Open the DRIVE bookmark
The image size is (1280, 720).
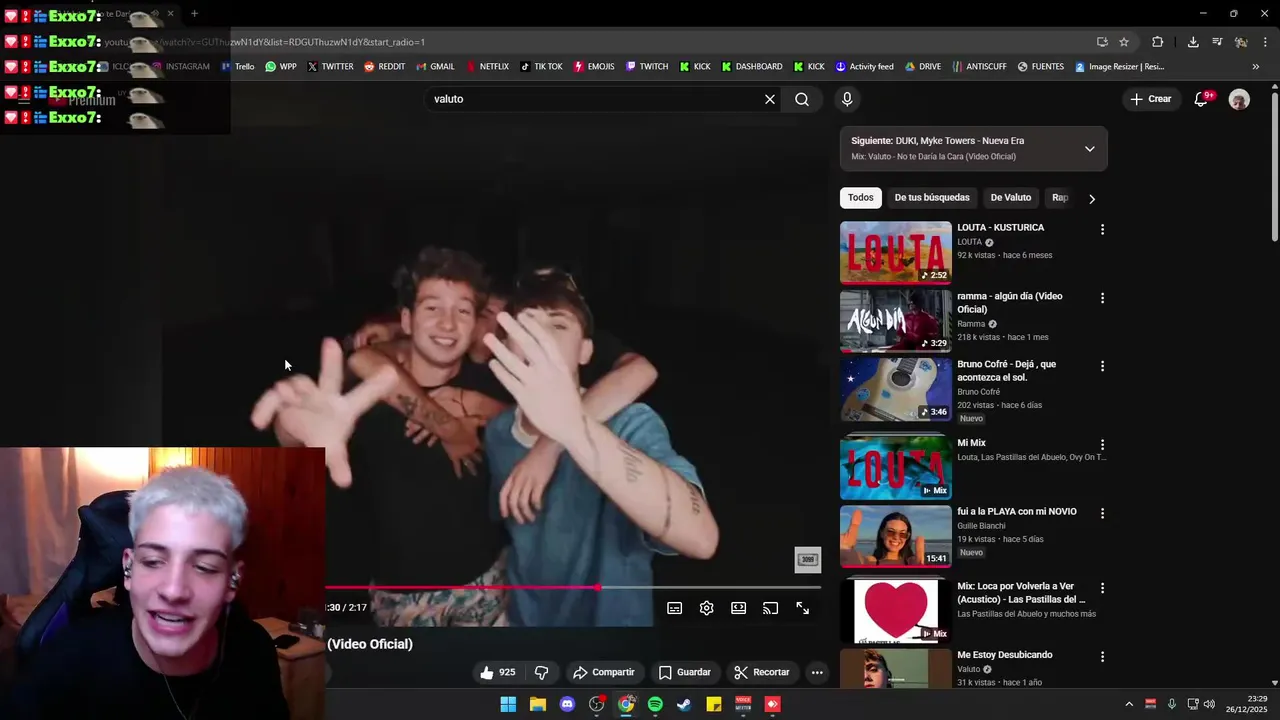click(x=923, y=67)
